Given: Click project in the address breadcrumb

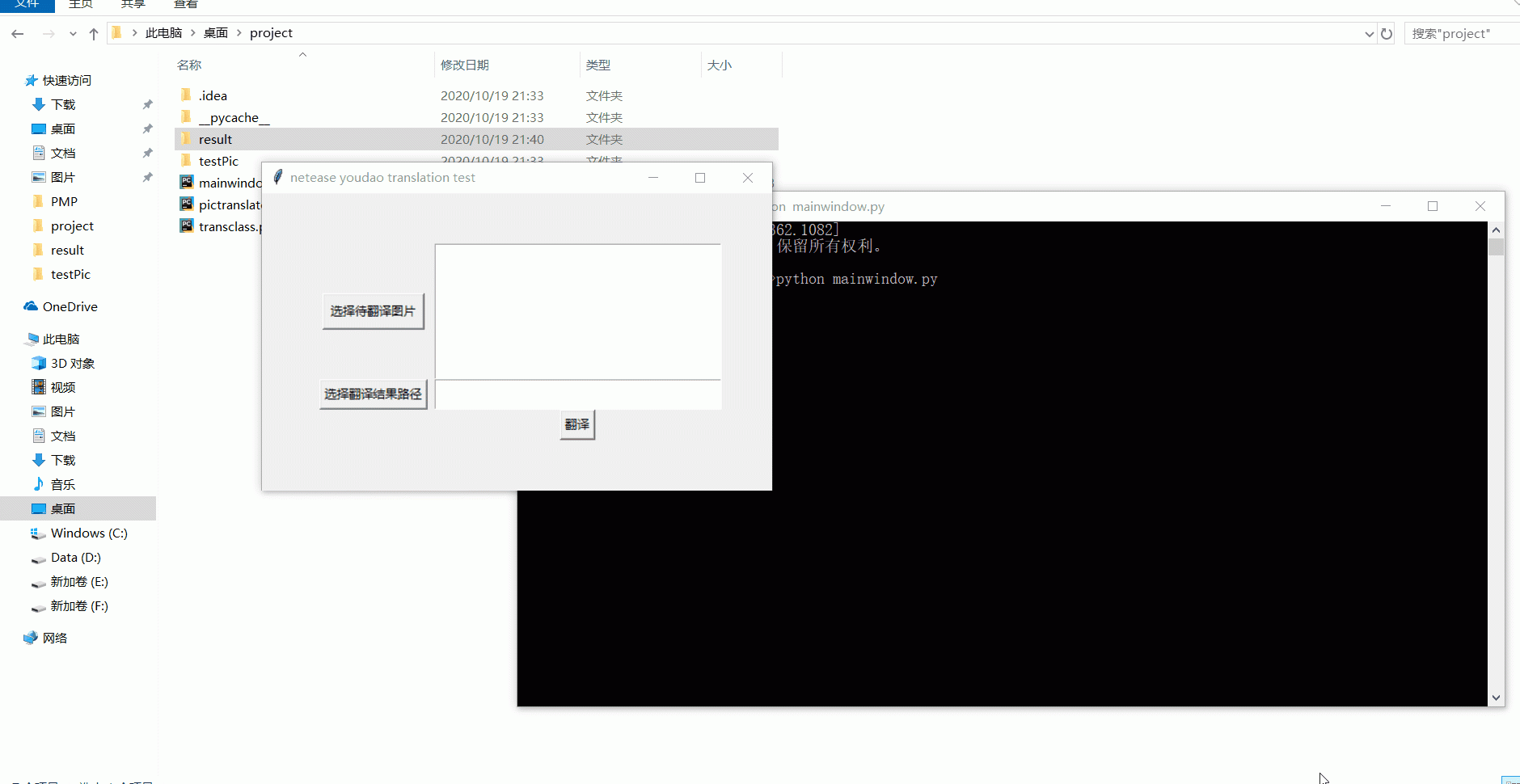Looking at the screenshot, I should click(x=271, y=33).
